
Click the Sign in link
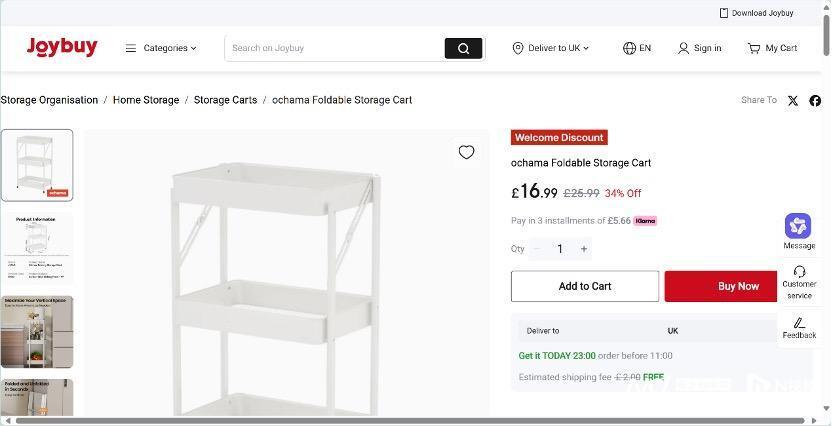[699, 48]
